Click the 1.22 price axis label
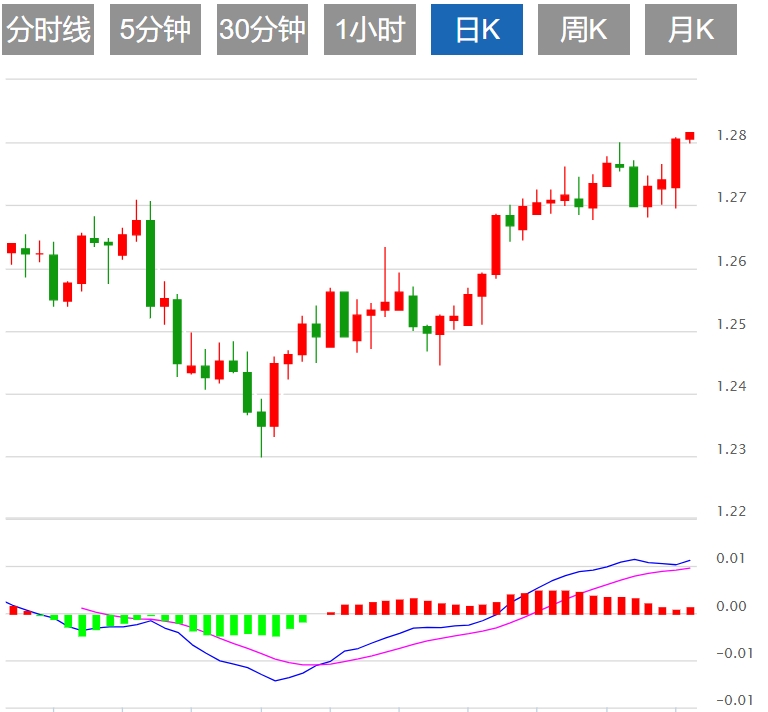This screenshot has width=768, height=712. pyautogui.click(x=731, y=511)
